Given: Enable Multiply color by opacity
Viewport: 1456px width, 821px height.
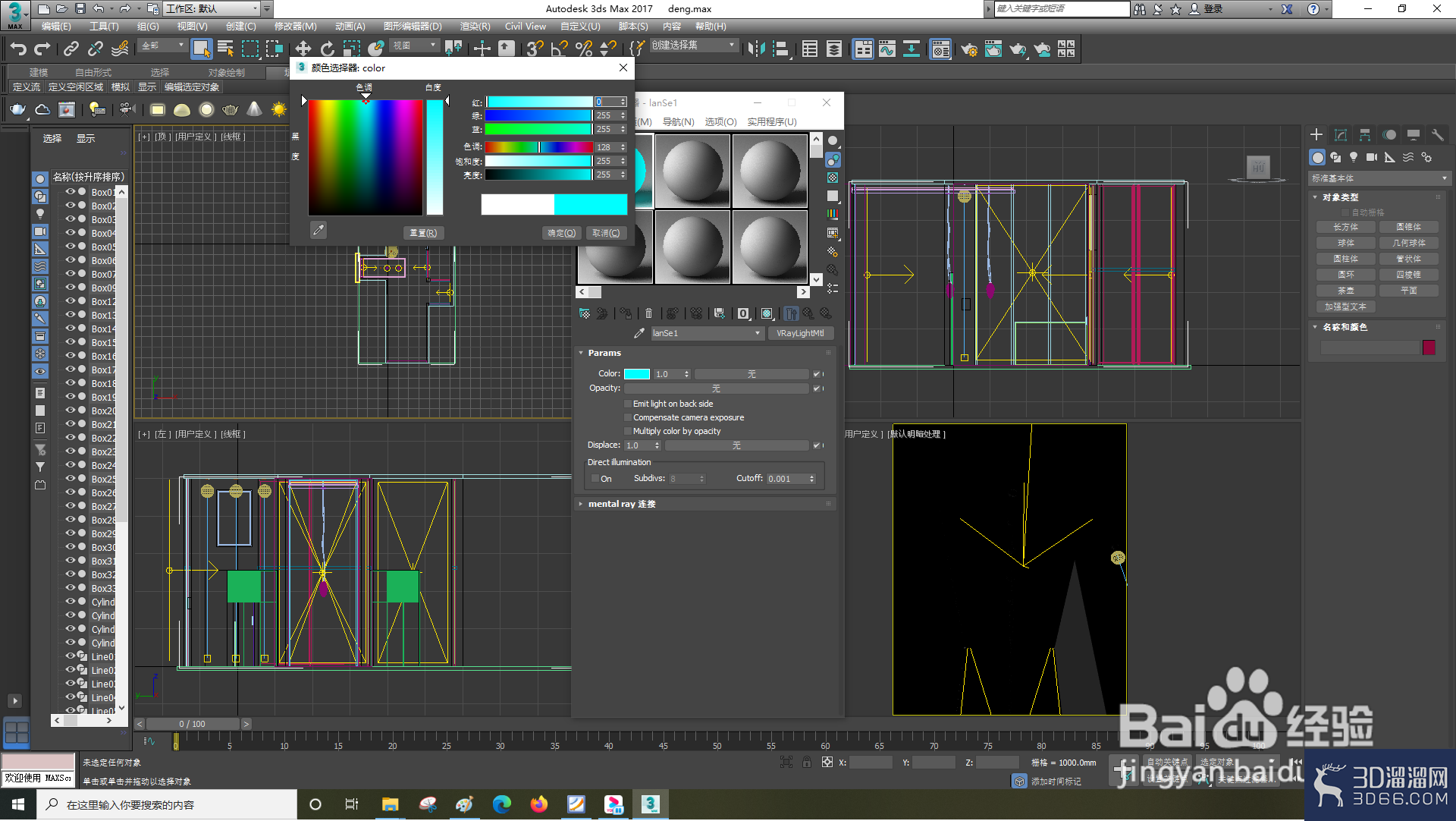Looking at the screenshot, I should 628,432.
